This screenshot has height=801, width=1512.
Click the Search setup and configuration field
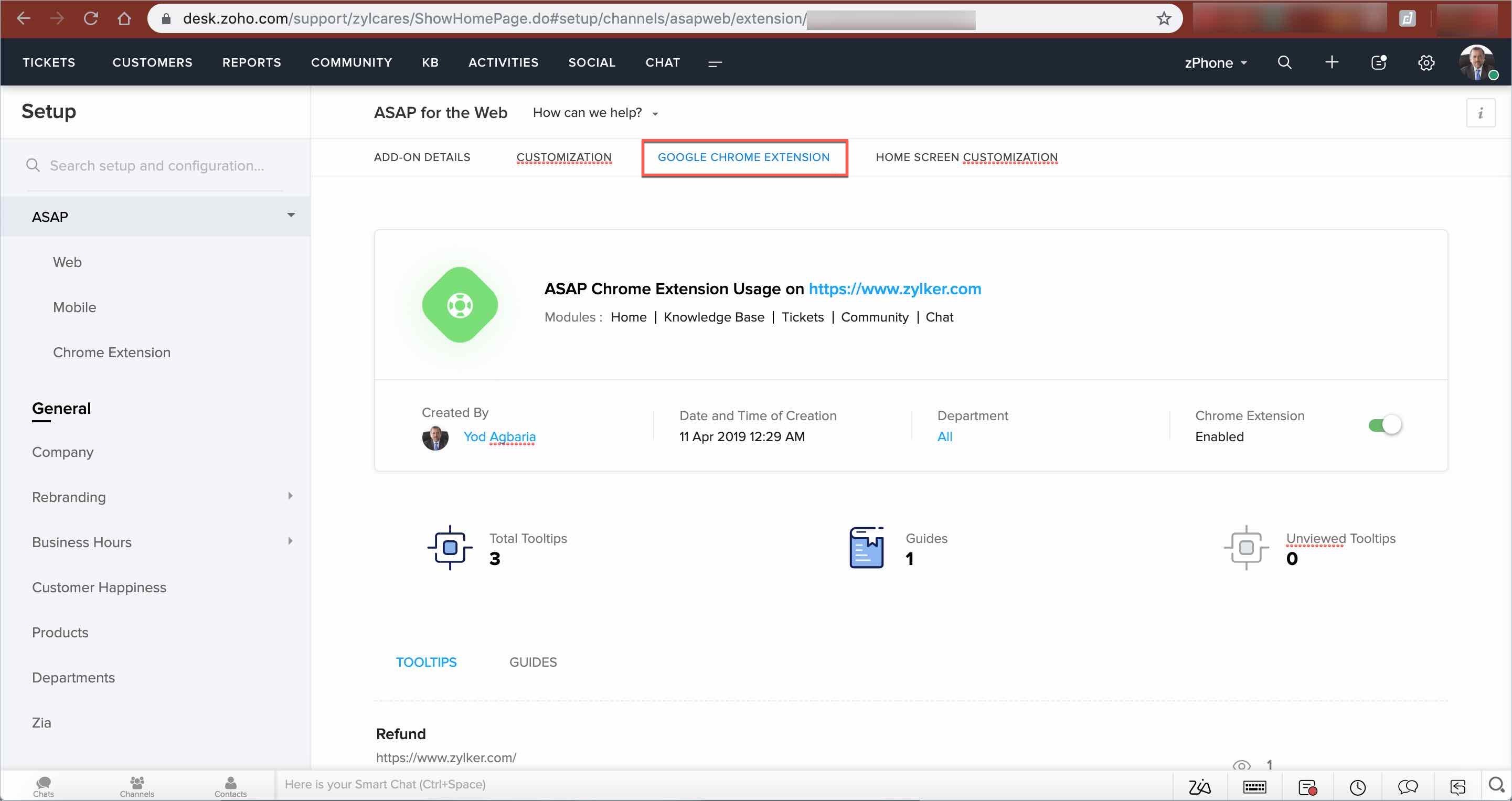tap(157, 166)
